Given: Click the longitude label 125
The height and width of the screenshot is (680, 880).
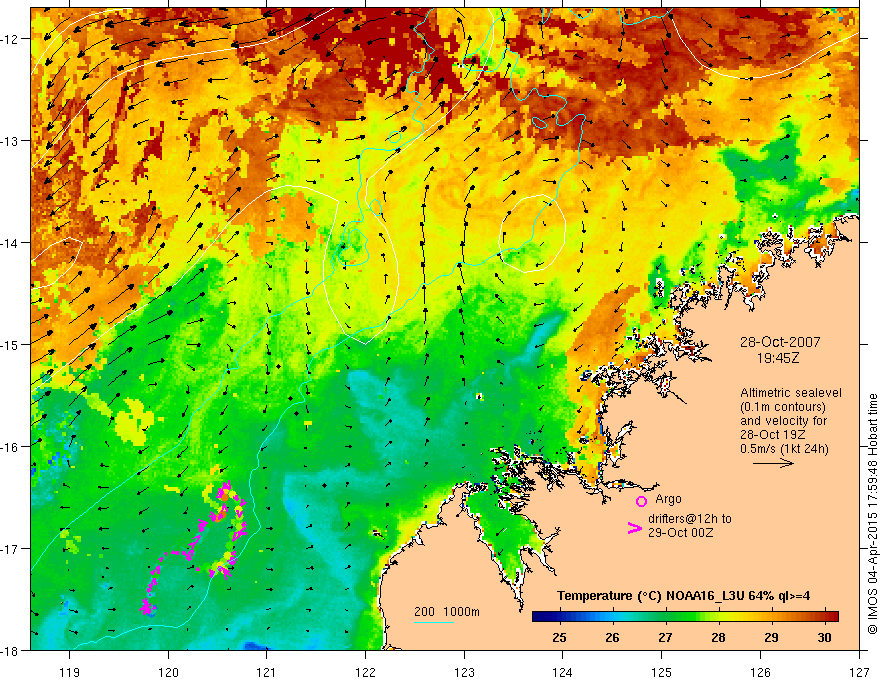Looking at the screenshot, I should pyautogui.click(x=662, y=672).
